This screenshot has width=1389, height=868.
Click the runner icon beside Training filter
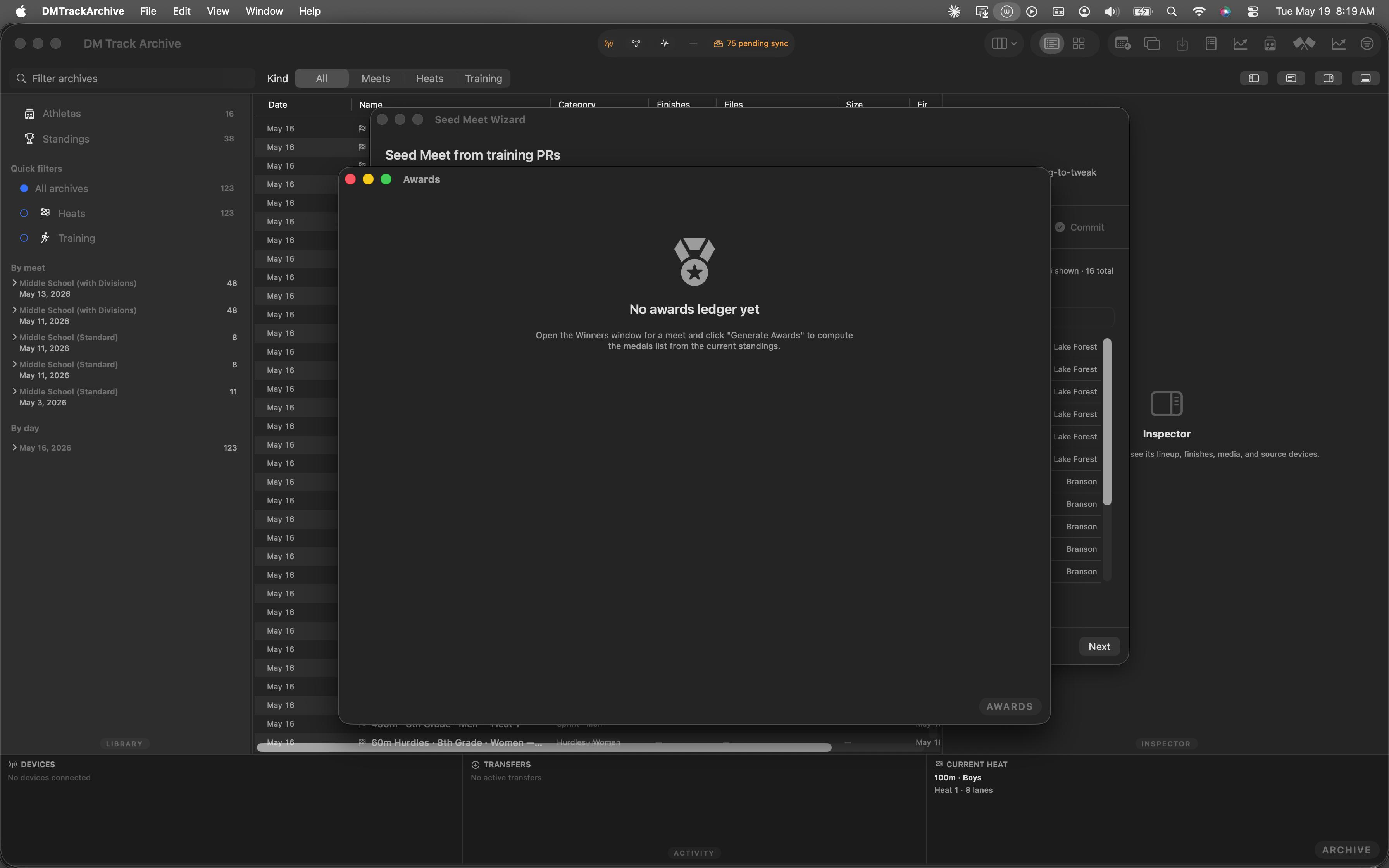coord(45,238)
